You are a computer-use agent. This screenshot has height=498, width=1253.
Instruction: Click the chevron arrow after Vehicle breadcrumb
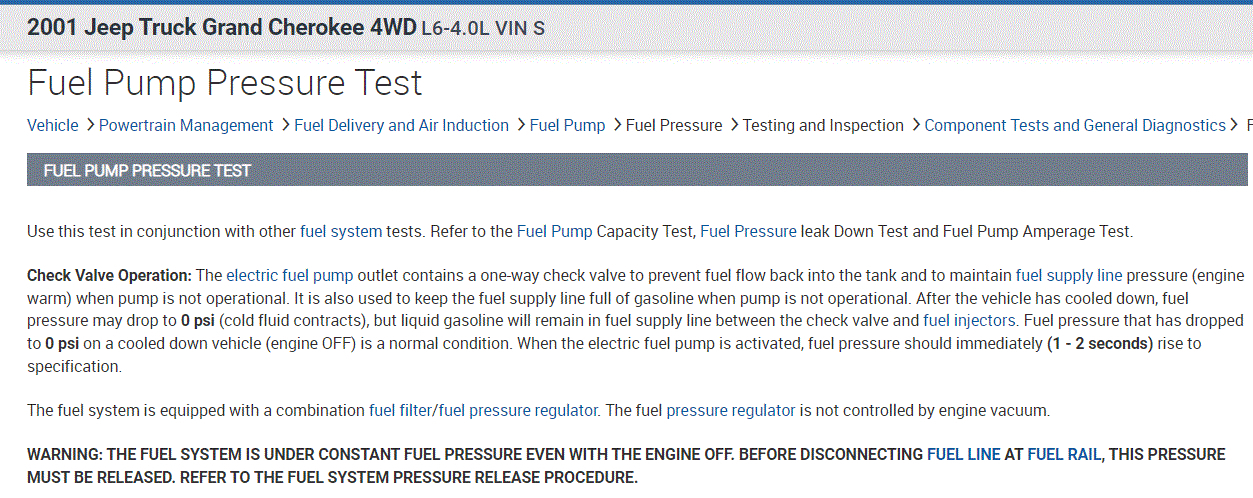tap(89, 125)
